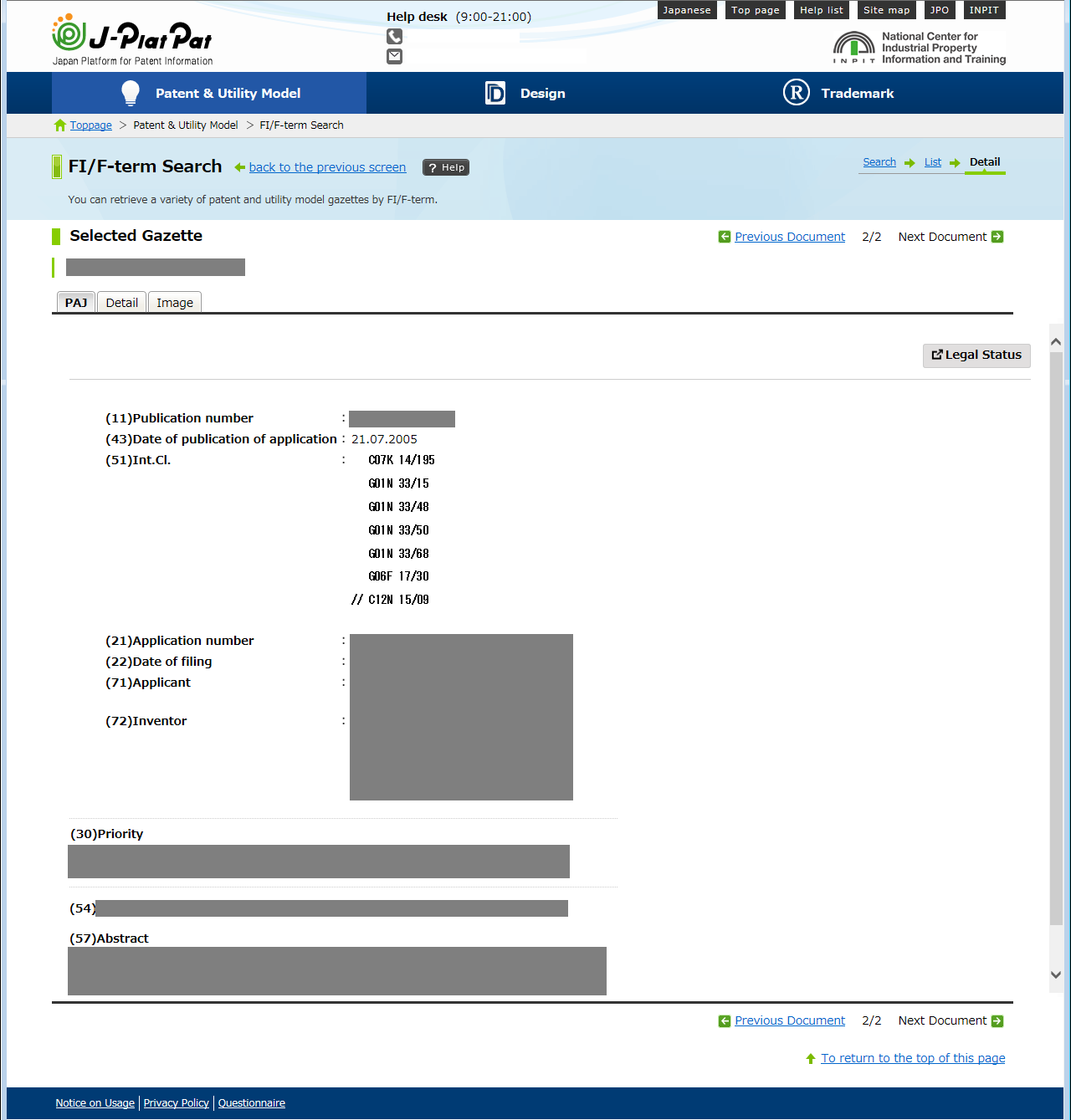This screenshot has width=1071, height=1120.
Task: Open top Previous Document link
Action: 789,237
